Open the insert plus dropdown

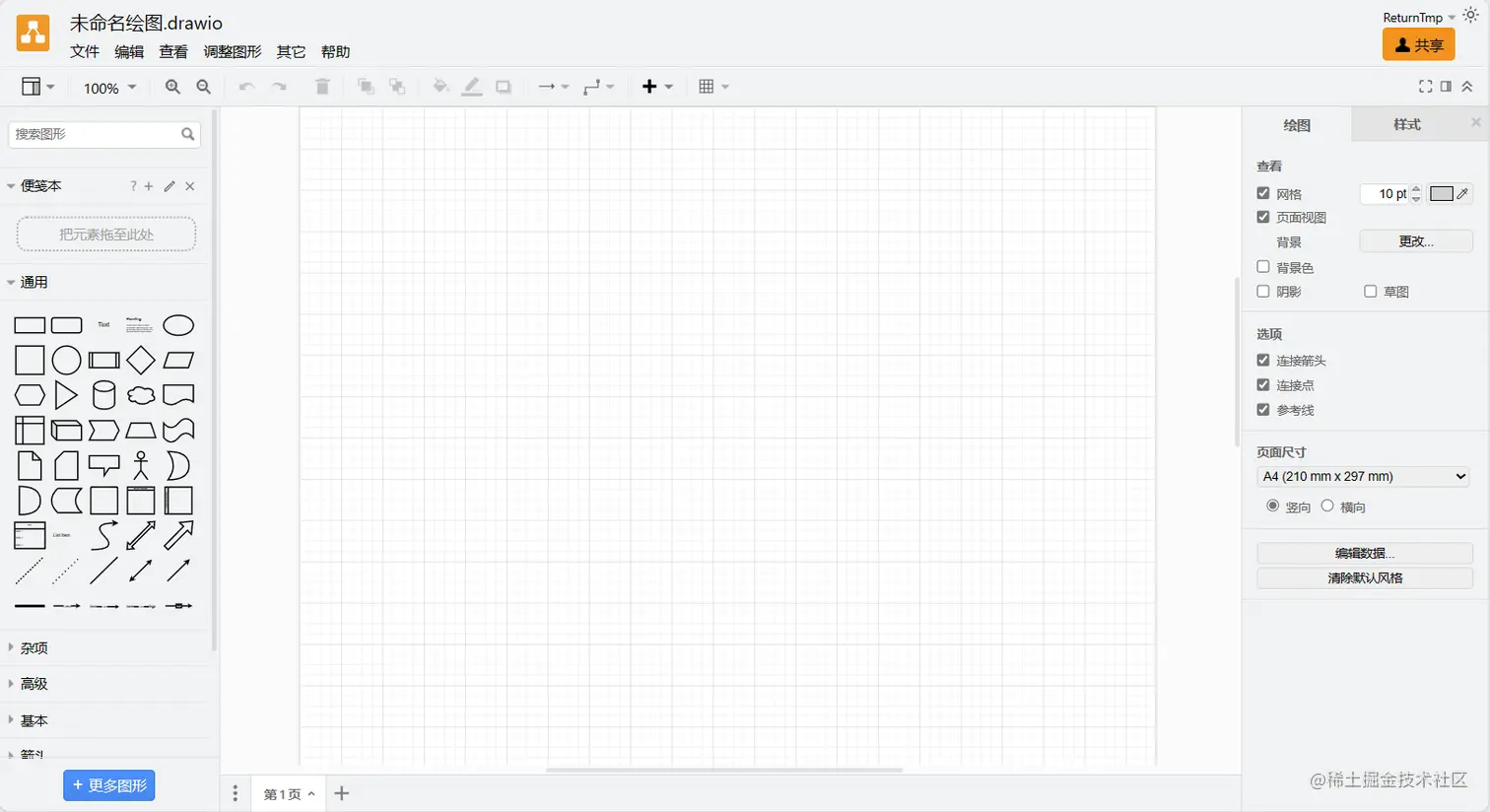(x=657, y=87)
